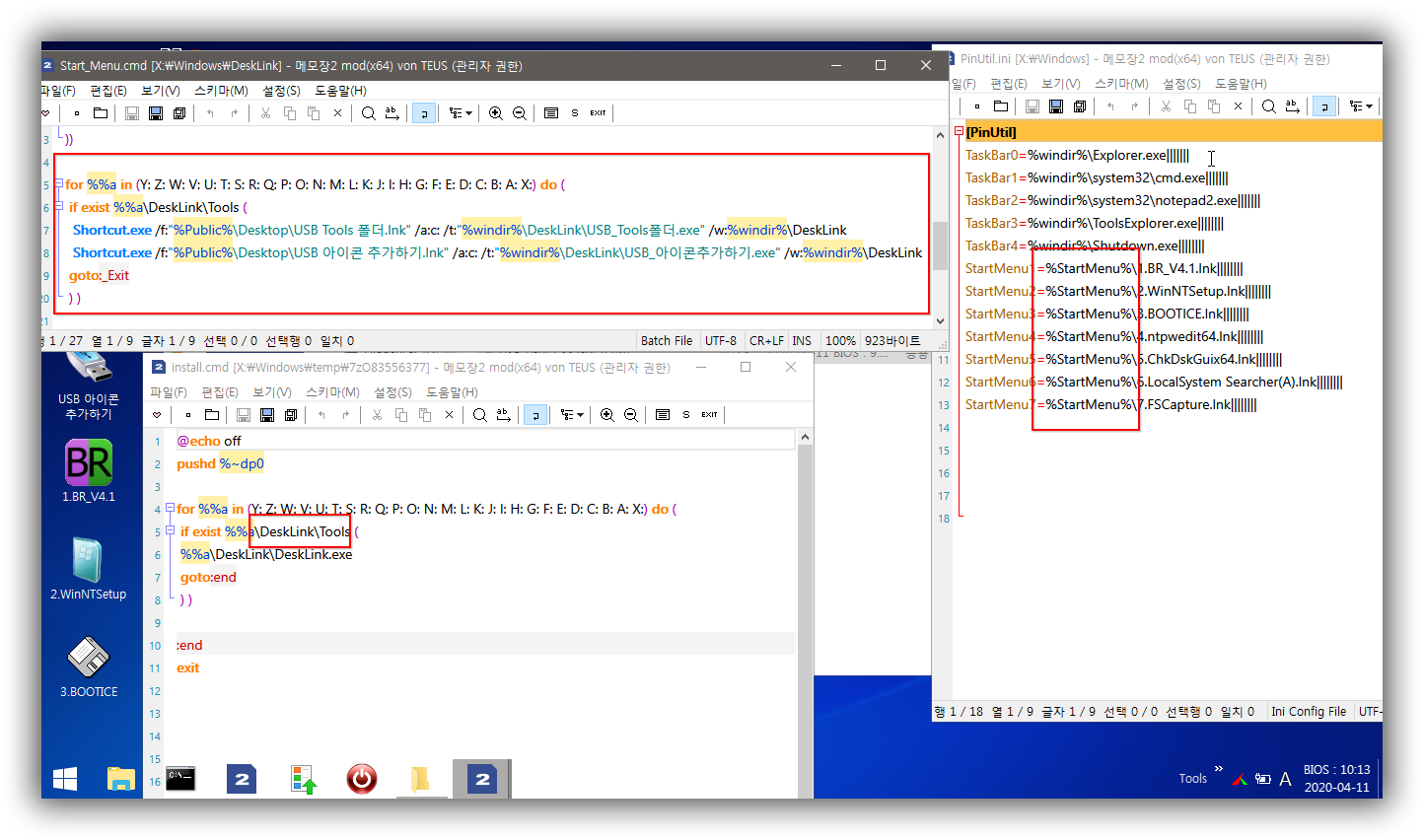Open 도움말(H) menu in PinUtil.ini window

tap(1241, 84)
